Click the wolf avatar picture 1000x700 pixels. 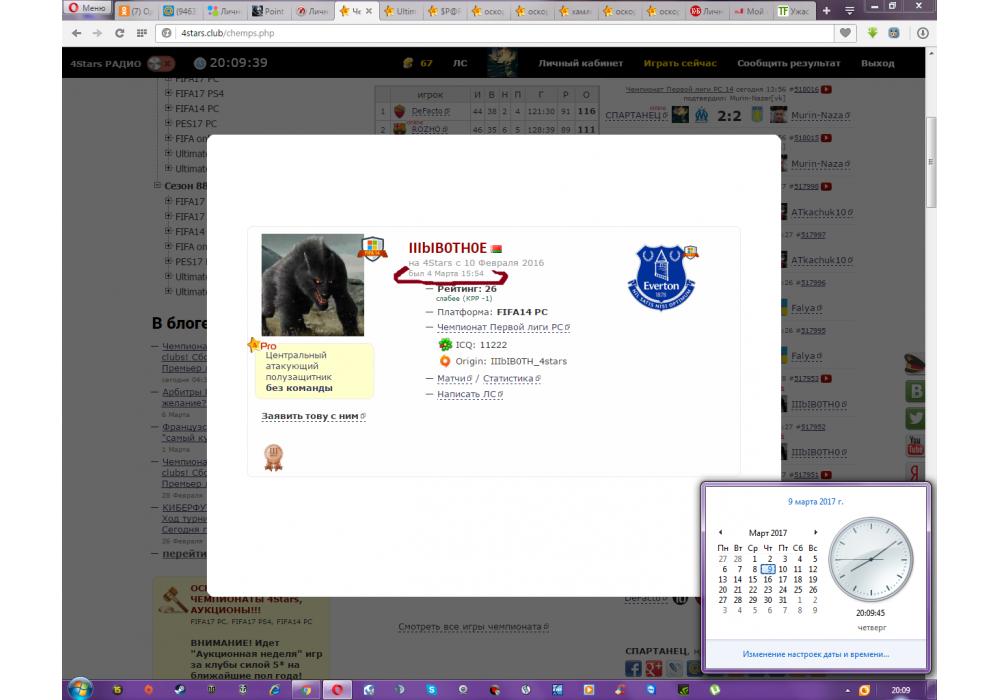coord(312,285)
